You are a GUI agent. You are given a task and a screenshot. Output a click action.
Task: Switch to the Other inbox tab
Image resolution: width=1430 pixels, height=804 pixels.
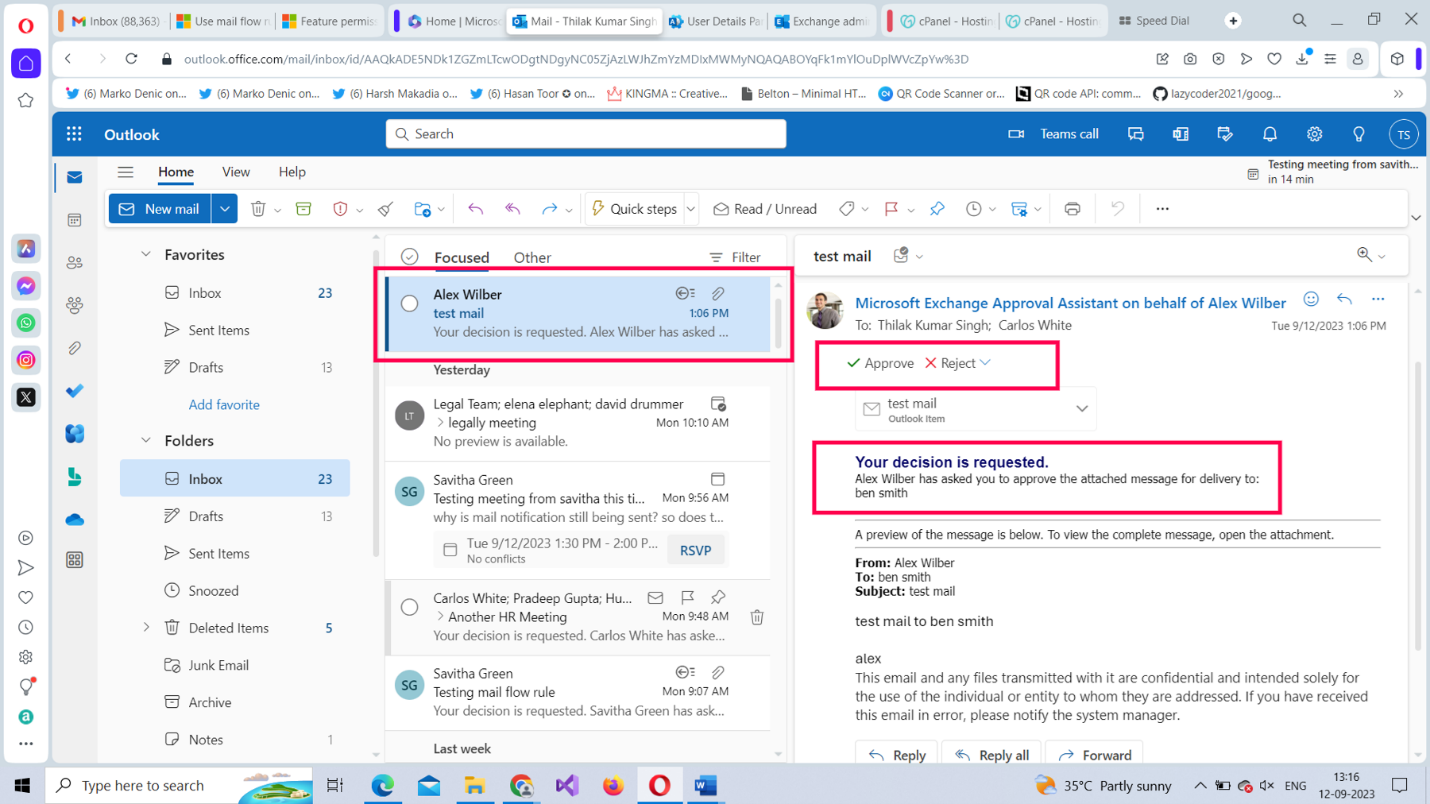pyautogui.click(x=532, y=257)
